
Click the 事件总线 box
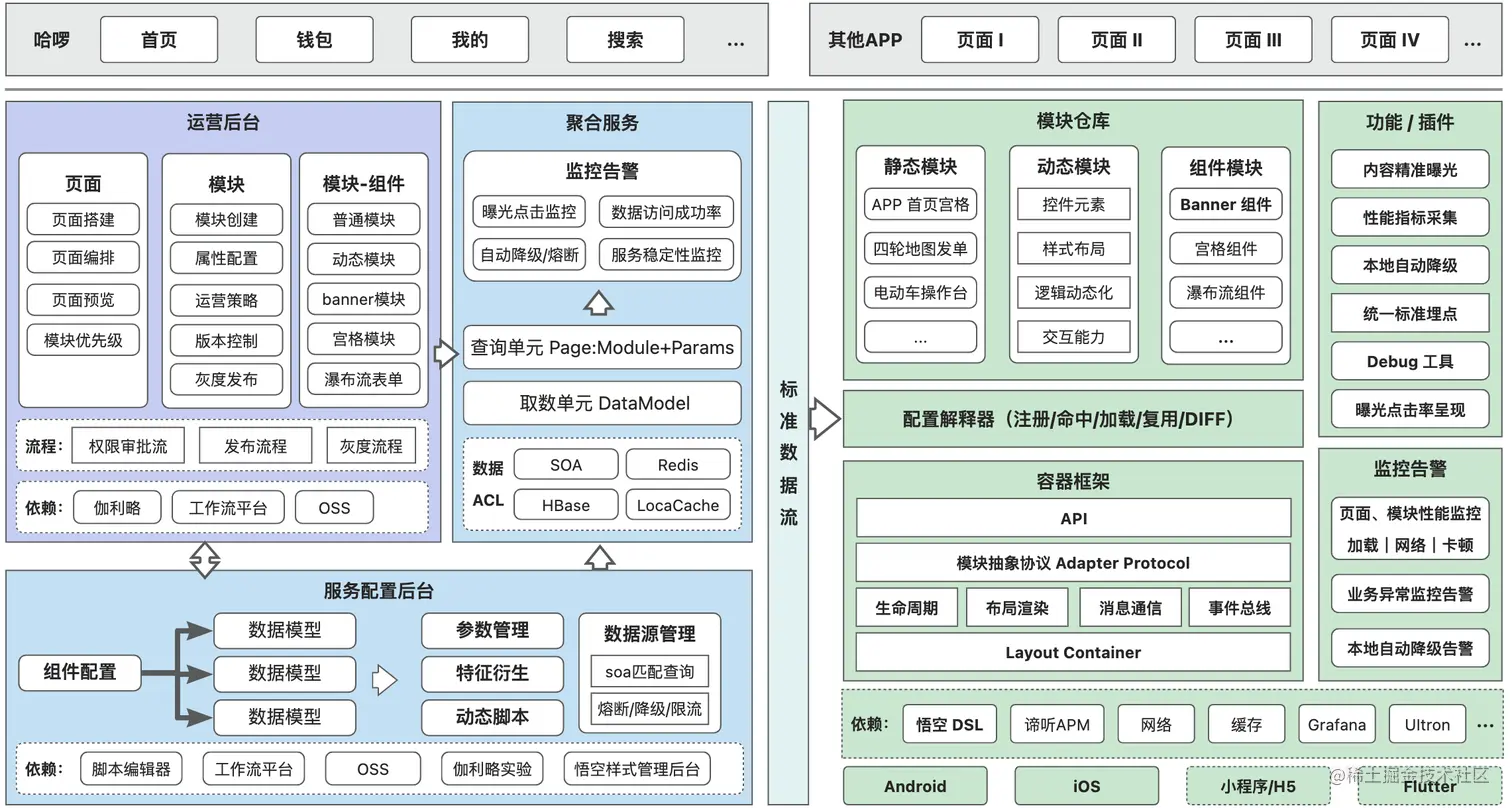tap(1240, 608)
